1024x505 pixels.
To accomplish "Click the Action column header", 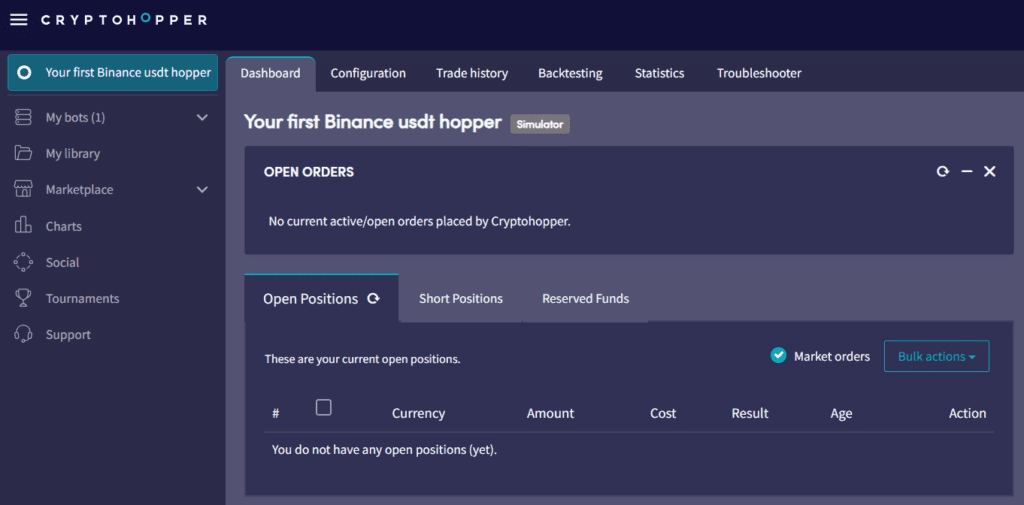I will coord(967,414).
